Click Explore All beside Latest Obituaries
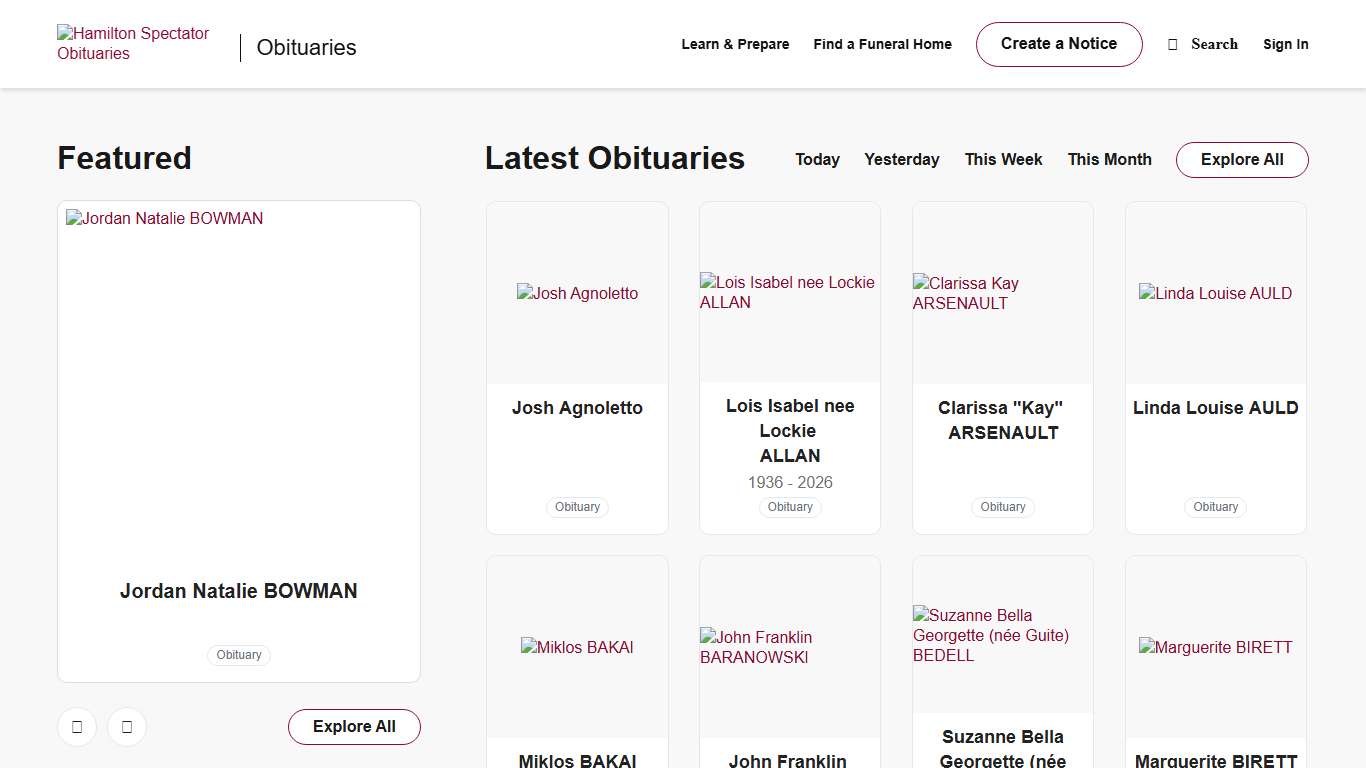 click(x=1241, y=160)
